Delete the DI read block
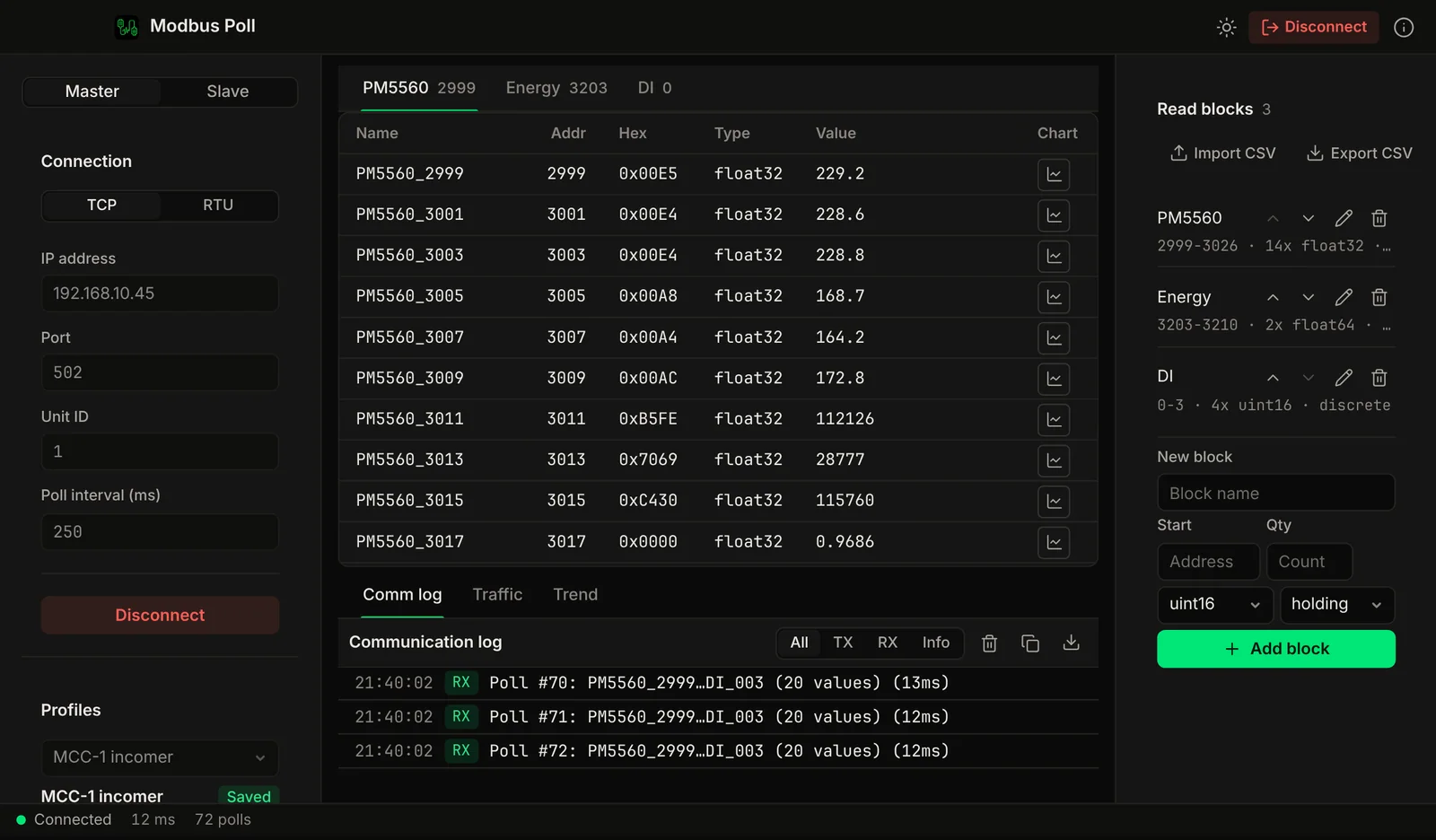This screenshot has width=1436, height=840. (x=1379, y=377)
